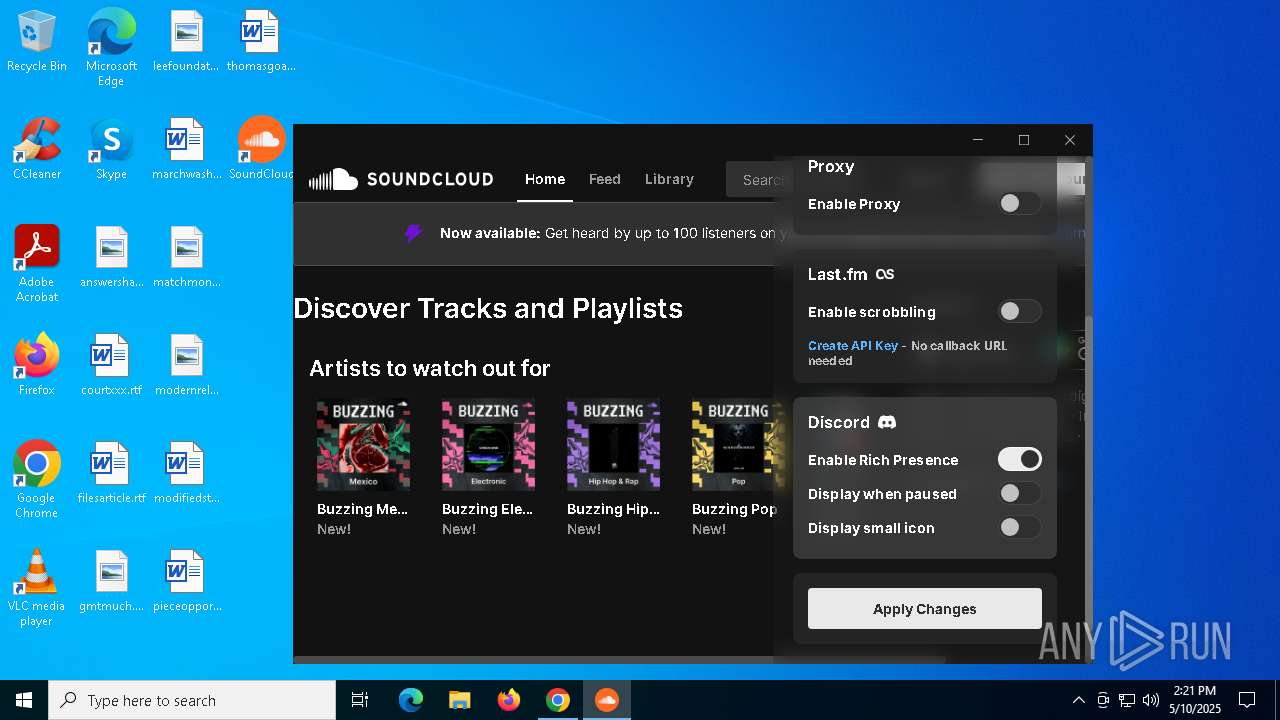The image size is (1280, 720).
Task: Close the SoundCloud window
Action: click(1070, 140)
